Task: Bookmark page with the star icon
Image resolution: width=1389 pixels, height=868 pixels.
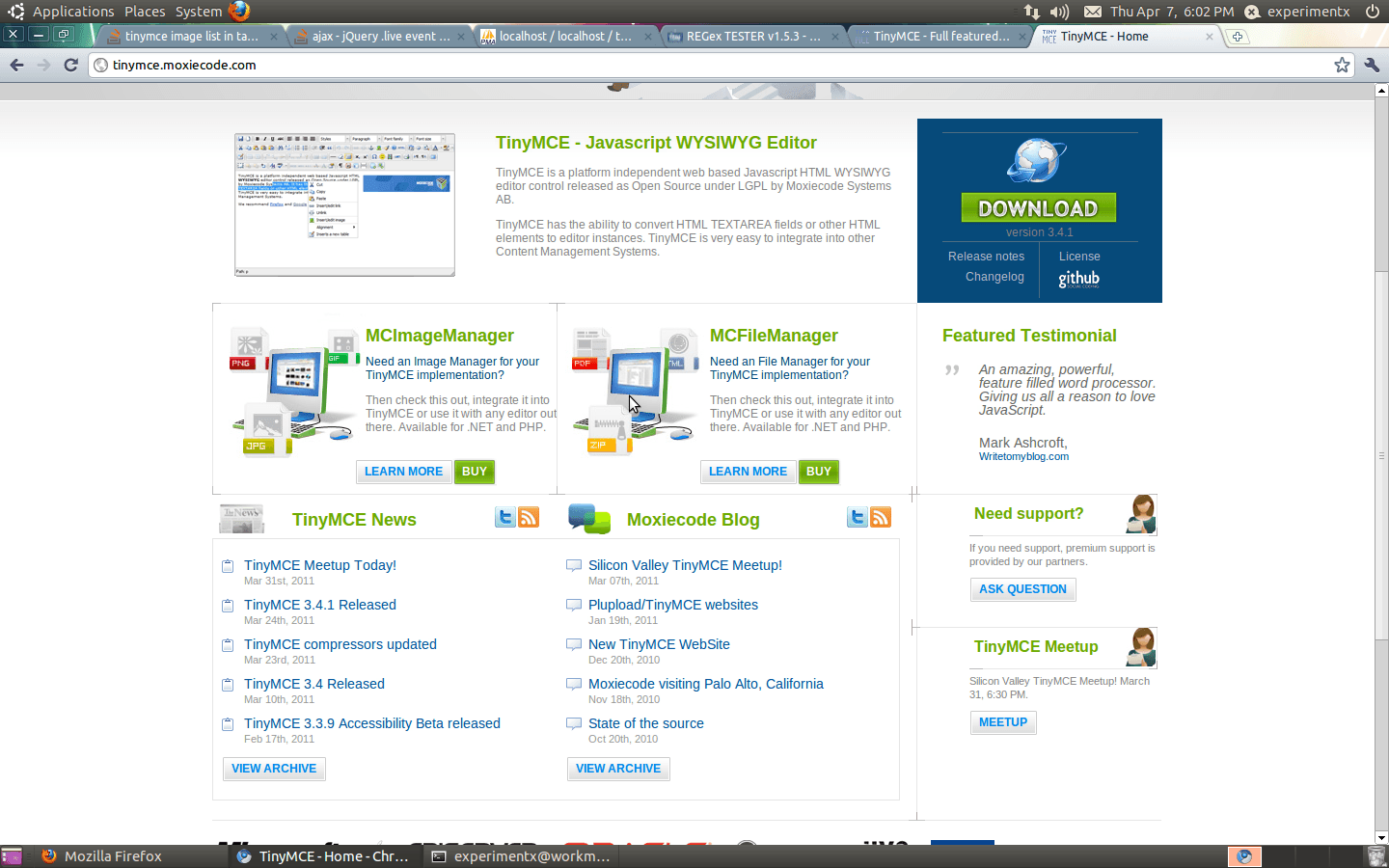Action: point(1342,65)
